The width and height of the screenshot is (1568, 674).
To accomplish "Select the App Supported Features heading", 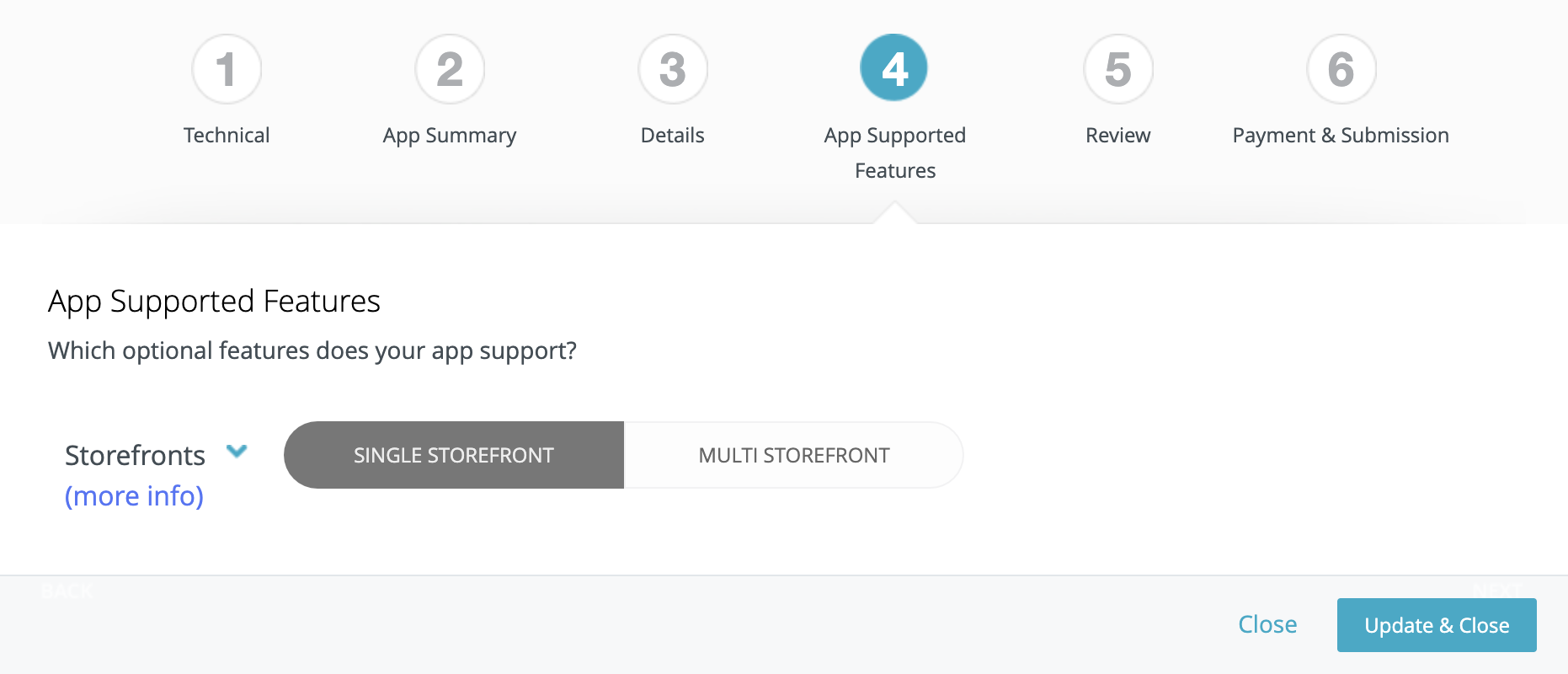I will click(x=215, y=301).
